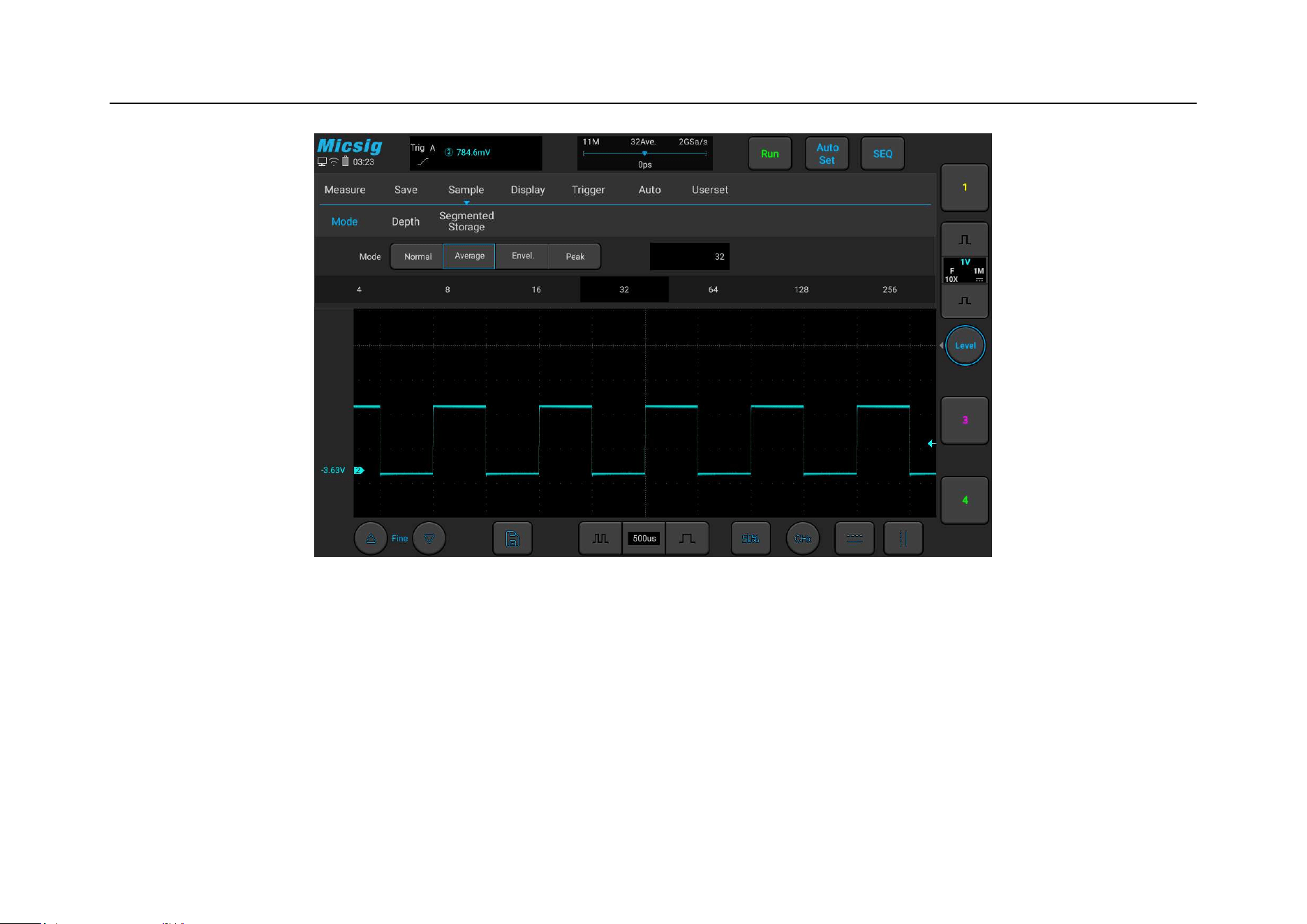Image resolution: width=1307 pixels, height=924 pixels.
Task: Click the trigger level arrow at right edge
Action: (x=931, y=443)
